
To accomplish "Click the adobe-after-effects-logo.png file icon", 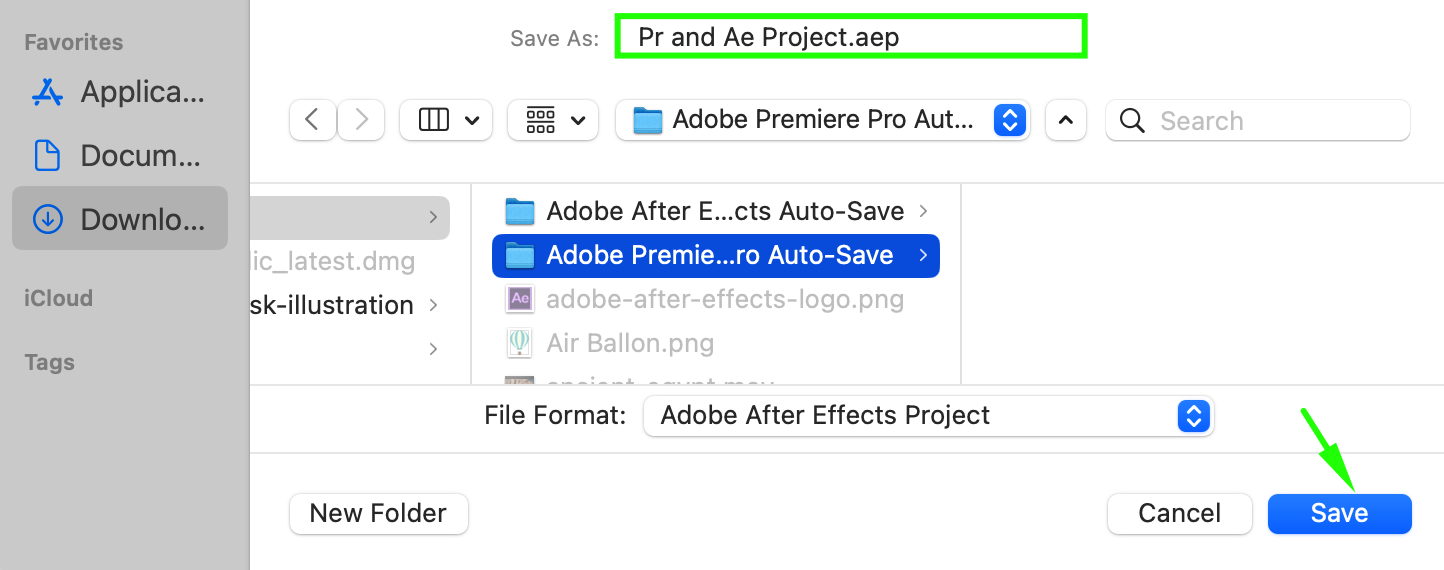I will click(x=519, y=299).
